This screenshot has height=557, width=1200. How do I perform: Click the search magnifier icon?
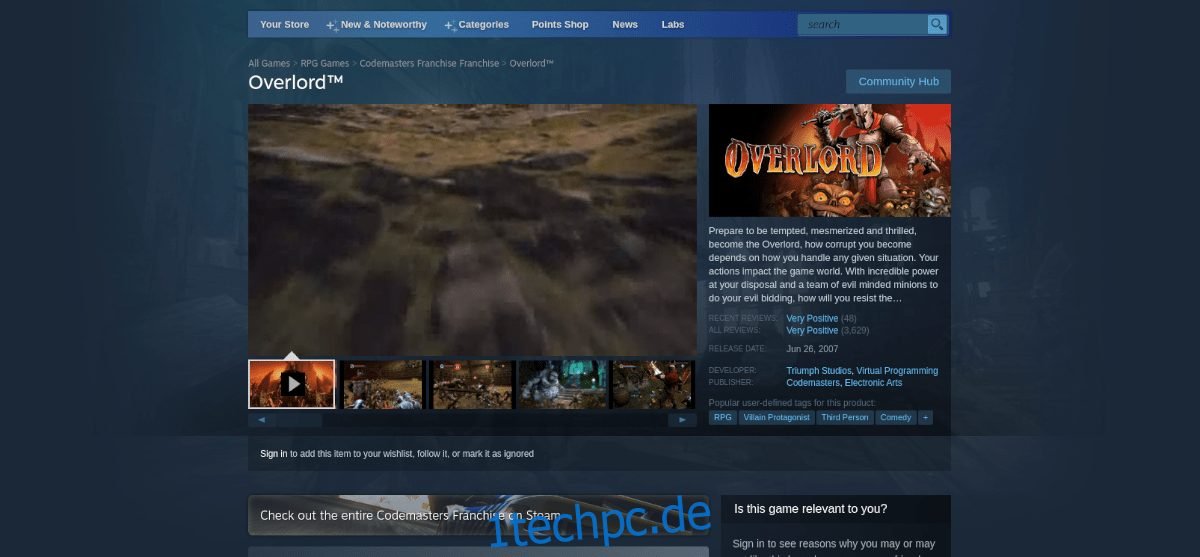[x=936, y=24]
